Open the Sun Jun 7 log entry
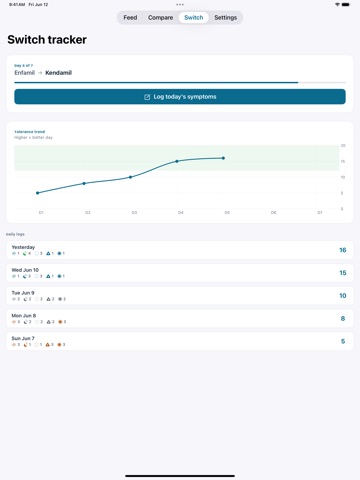360x480 pixels. tap(180, 341)
